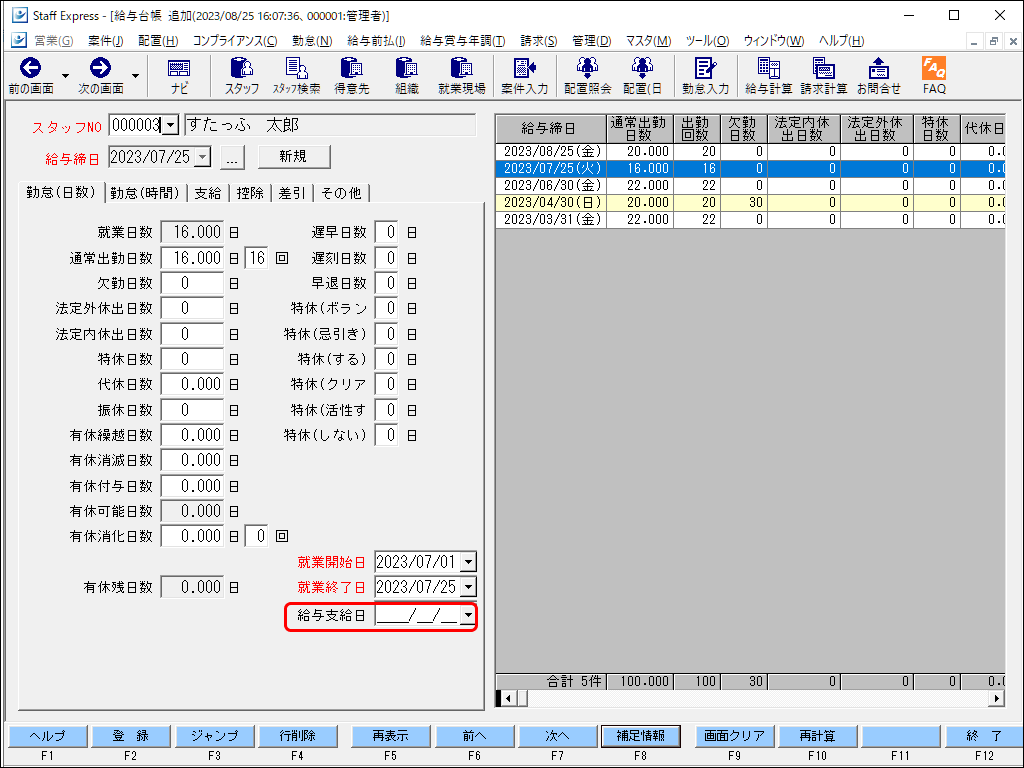
Task: Open the 就業開始日 date dropdown
Action: pos(468,562)
